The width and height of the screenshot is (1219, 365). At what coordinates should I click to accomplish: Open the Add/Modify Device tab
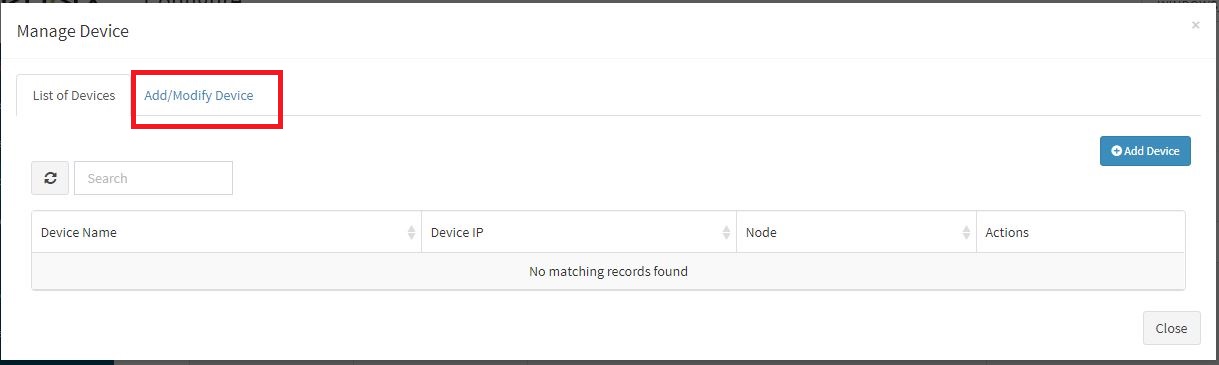199,96
